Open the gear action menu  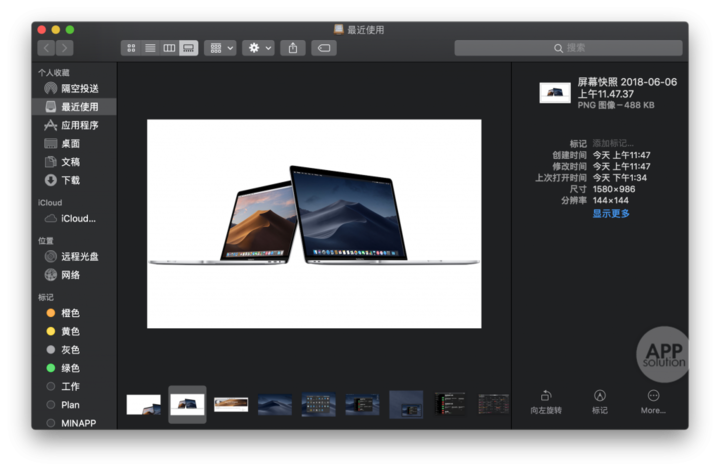coord(259,48)
